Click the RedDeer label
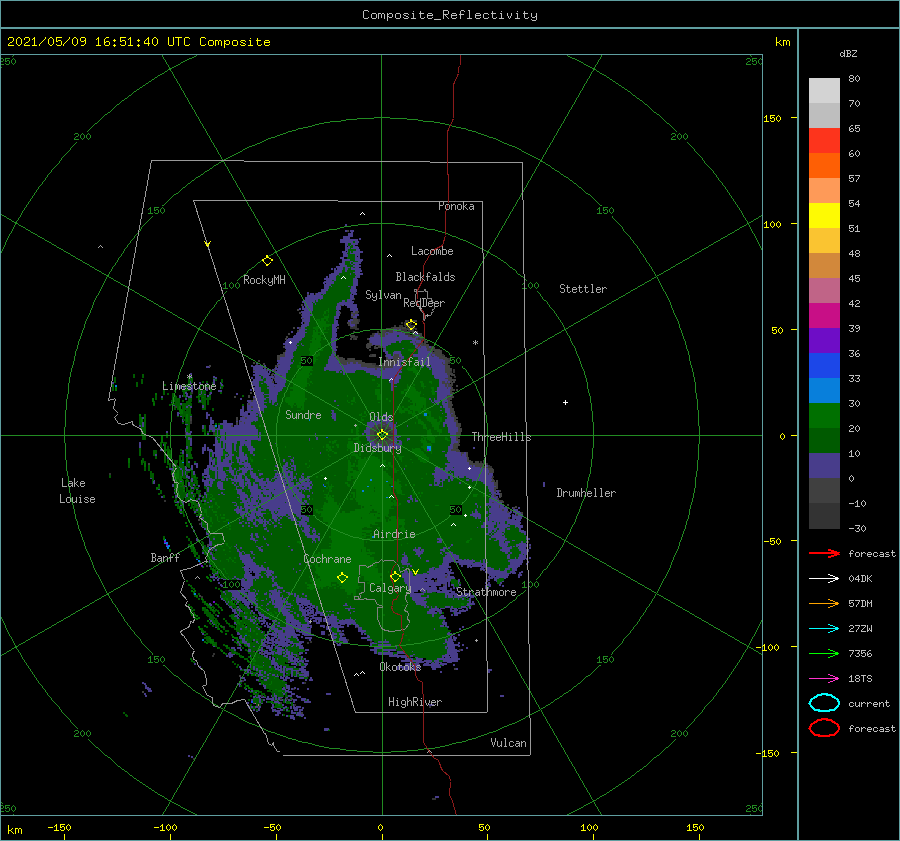Image resolution: width=900 pixels, height=841 pixels. click(424, 303)
